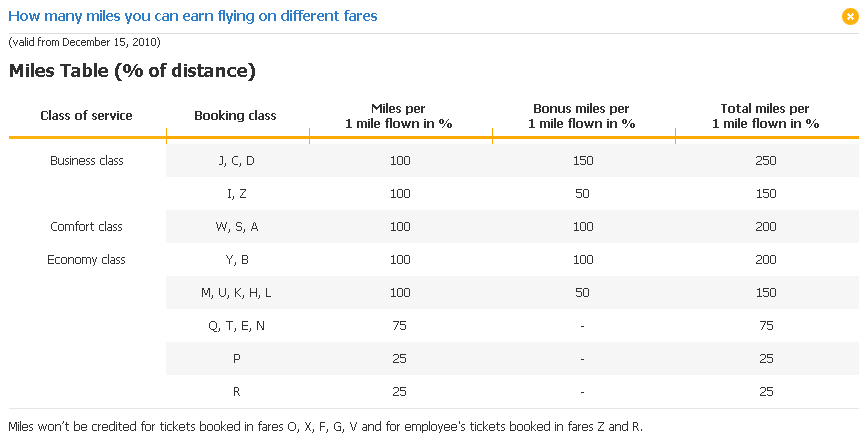This screenshot has height=439, width=862.
Task: Click the 'Class of service' column header
Action: (86, 116)
